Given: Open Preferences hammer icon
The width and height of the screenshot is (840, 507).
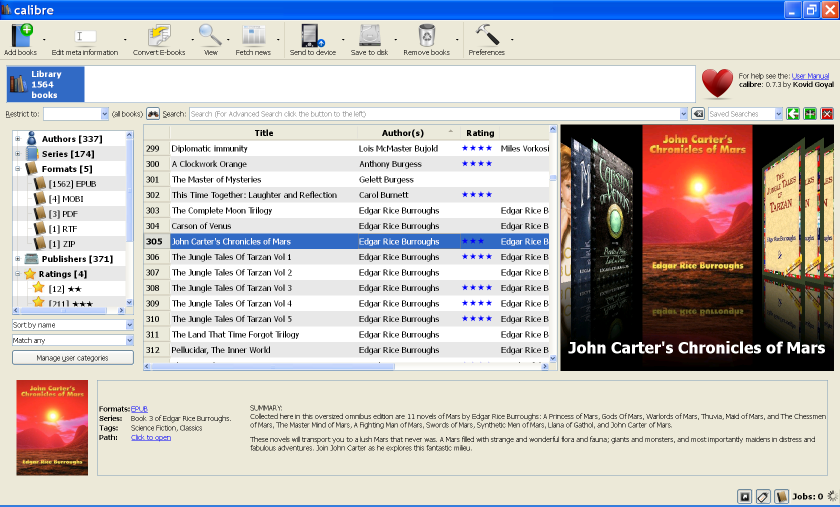Looking at the screenshot, I should (x=487, y=35).
